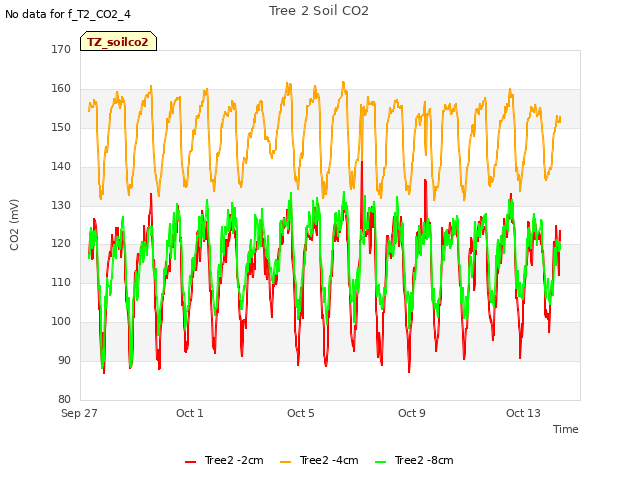Click the 150 y-axis tick label

(61, 127)
